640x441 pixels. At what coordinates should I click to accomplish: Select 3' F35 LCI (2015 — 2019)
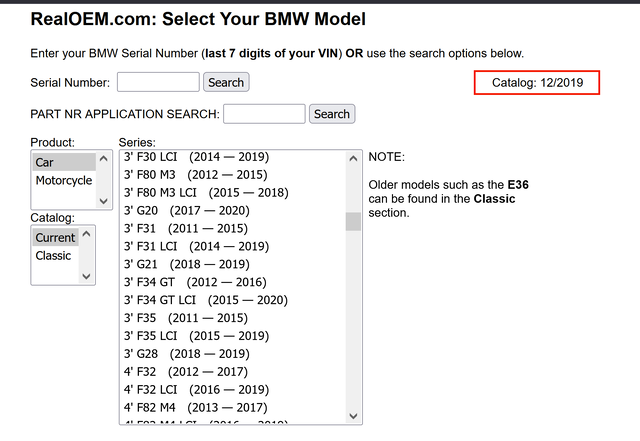[233, 336]
